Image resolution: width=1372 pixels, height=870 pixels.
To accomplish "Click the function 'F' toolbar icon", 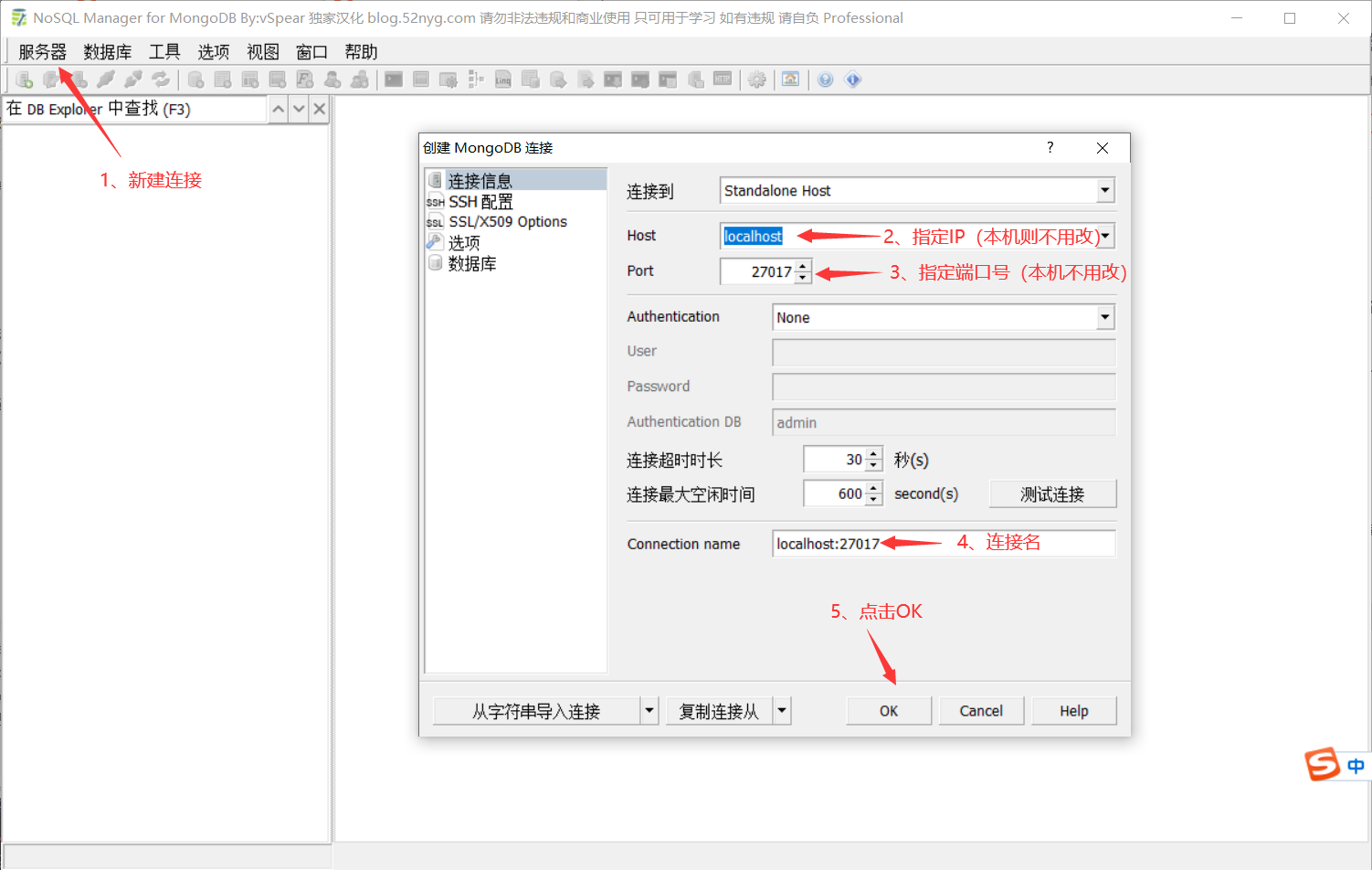I will tap(305, 80).
